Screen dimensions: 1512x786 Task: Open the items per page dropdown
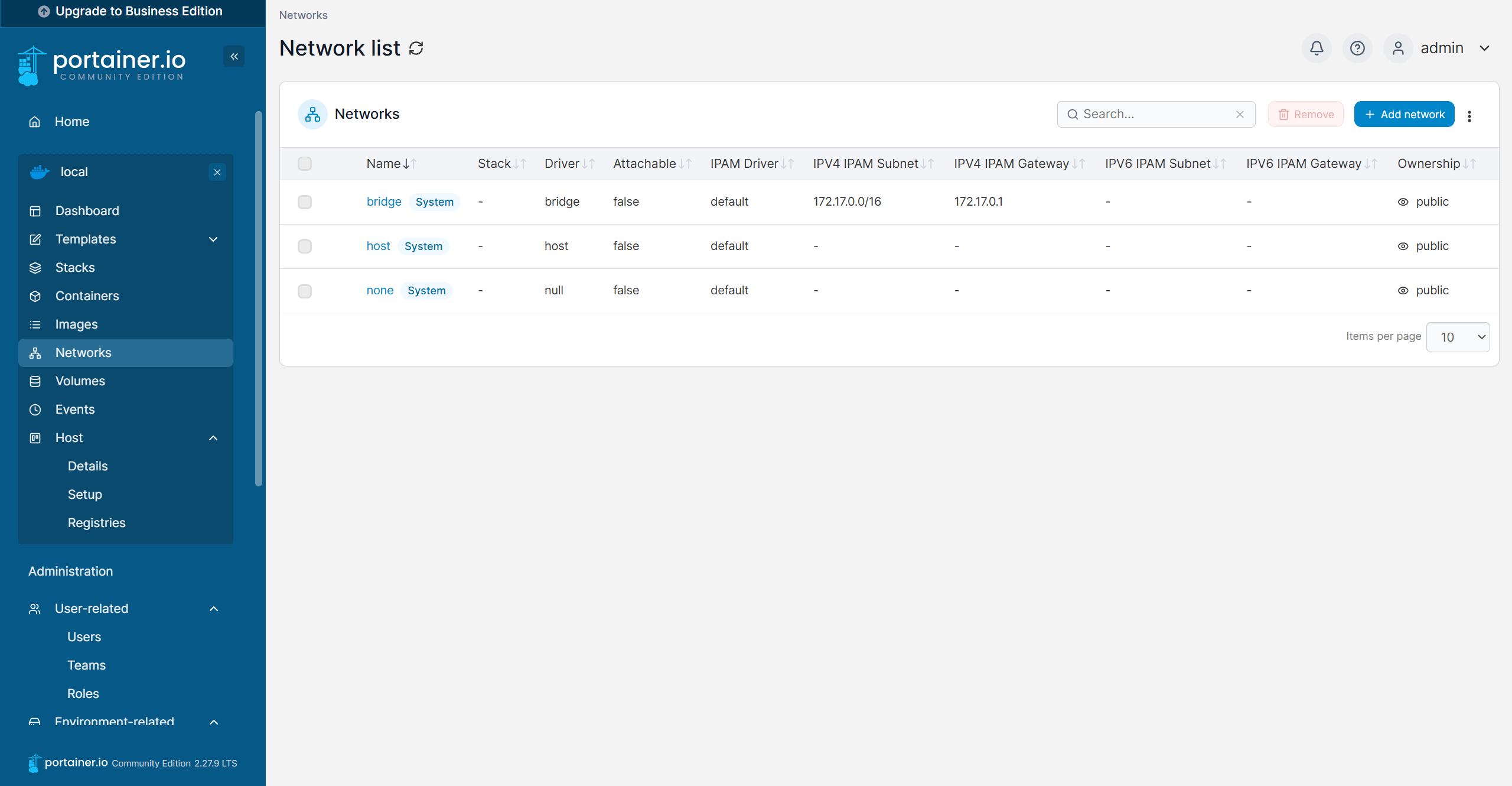(x=1458, y=337)
